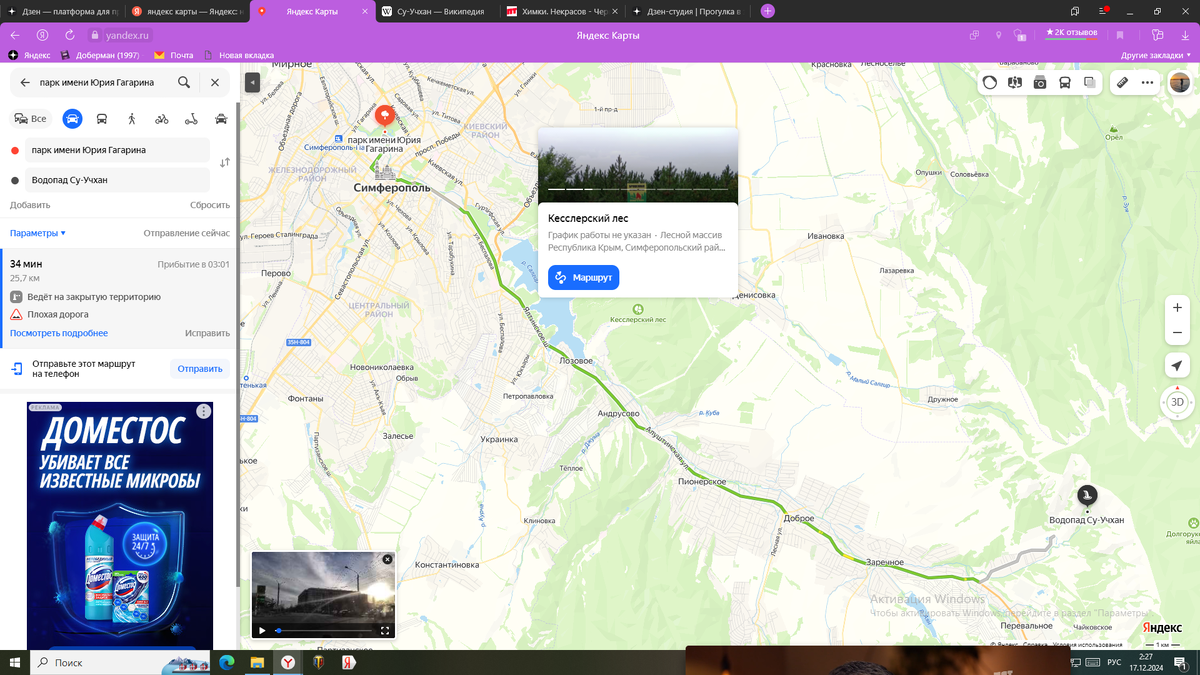Click the Водопад Су-Учхан map marker
The image size is (1200, 675).
click(1087, 495)
